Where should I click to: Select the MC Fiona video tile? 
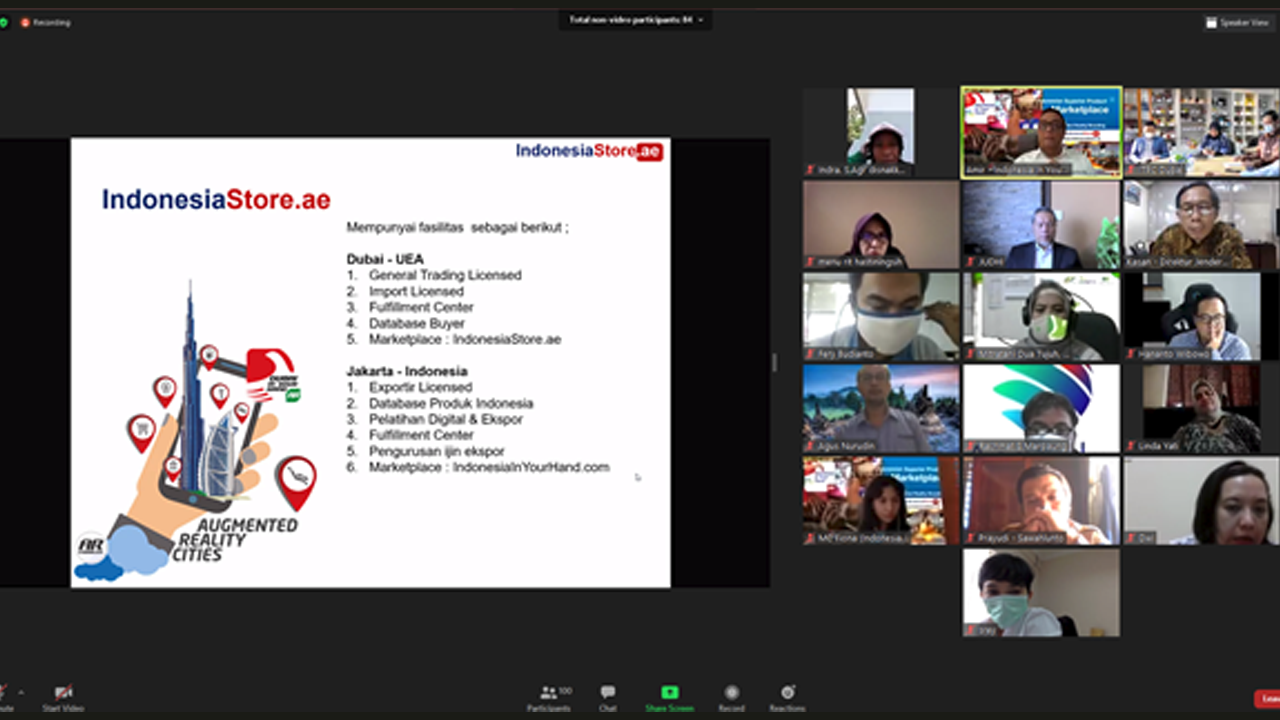[881, 501]
